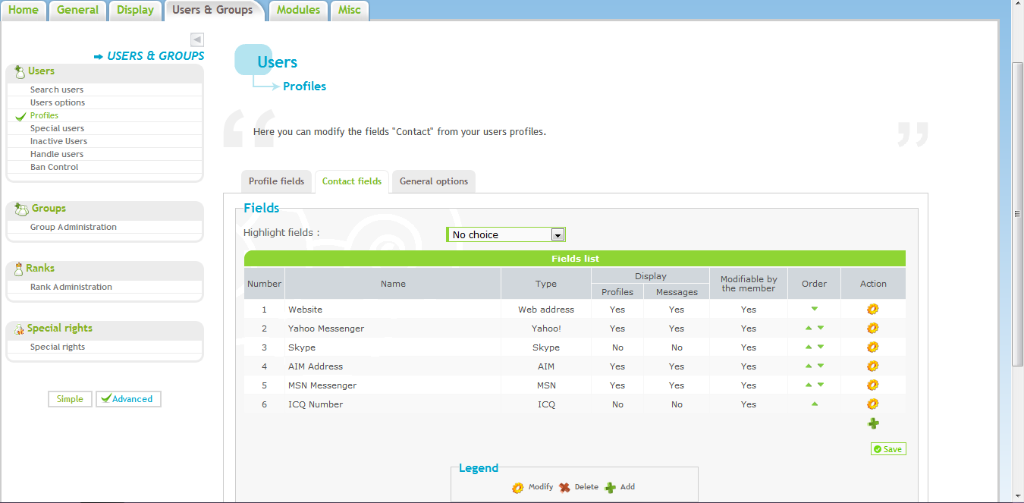Image resolution: width=1024 pixels, height=503 pixels.
Task: Select the Users & Groups tab
Action: coord(213,10)
